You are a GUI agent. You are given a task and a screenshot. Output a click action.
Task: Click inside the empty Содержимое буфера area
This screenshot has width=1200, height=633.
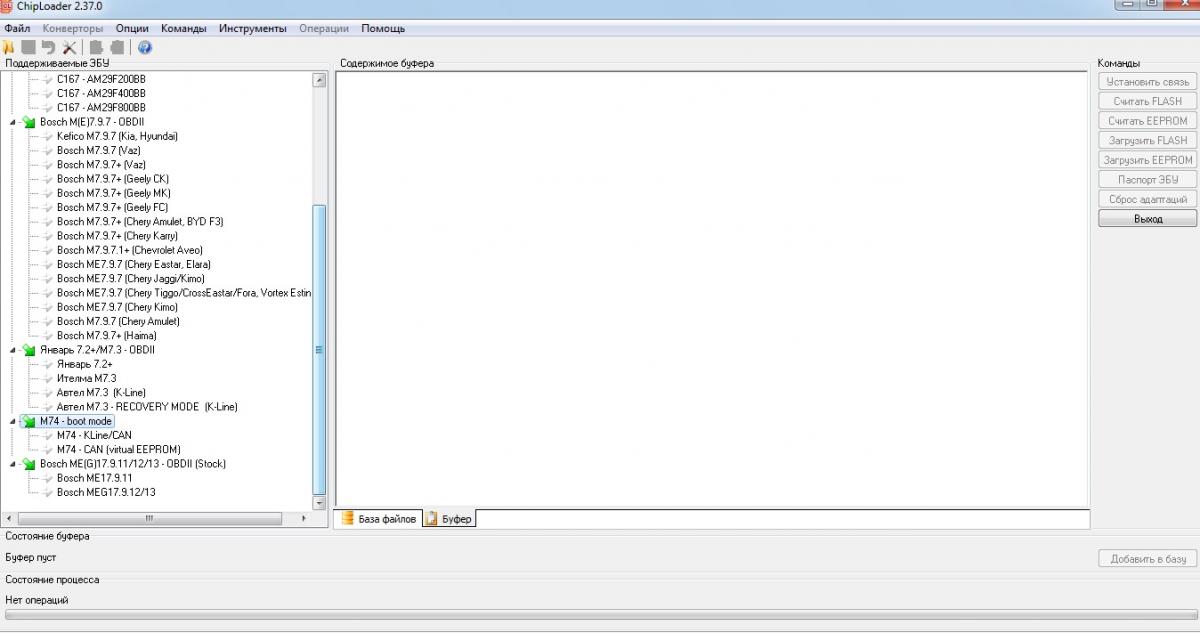(711, 289)
